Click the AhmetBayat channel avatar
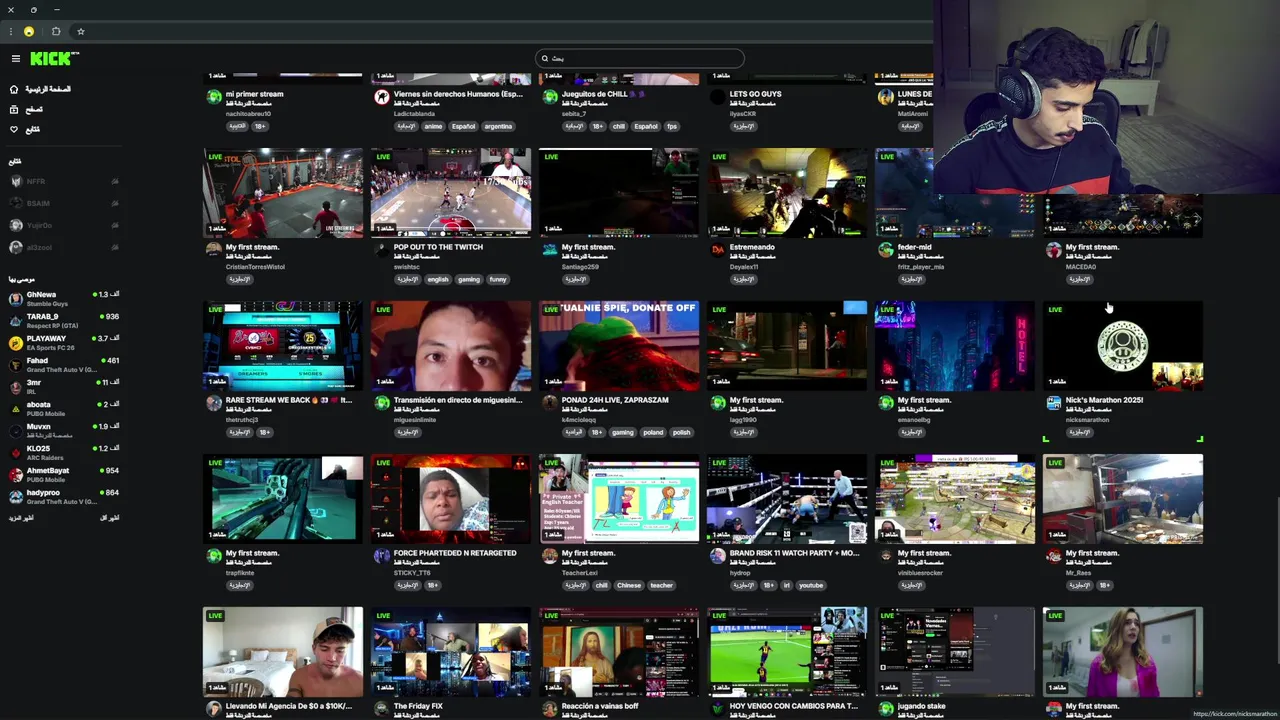Screen dimensions: 1280x720 (15, 475)
